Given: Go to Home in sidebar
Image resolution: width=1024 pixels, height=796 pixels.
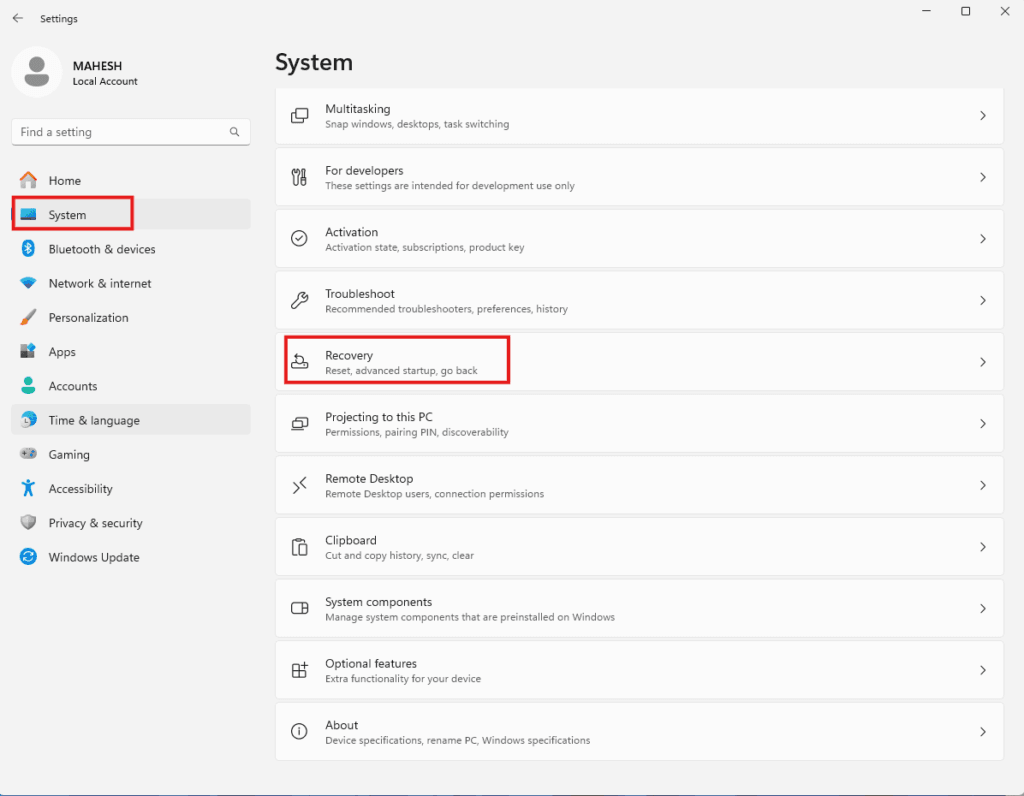Looking at the screenshot, I should click(x=65, y=181).
